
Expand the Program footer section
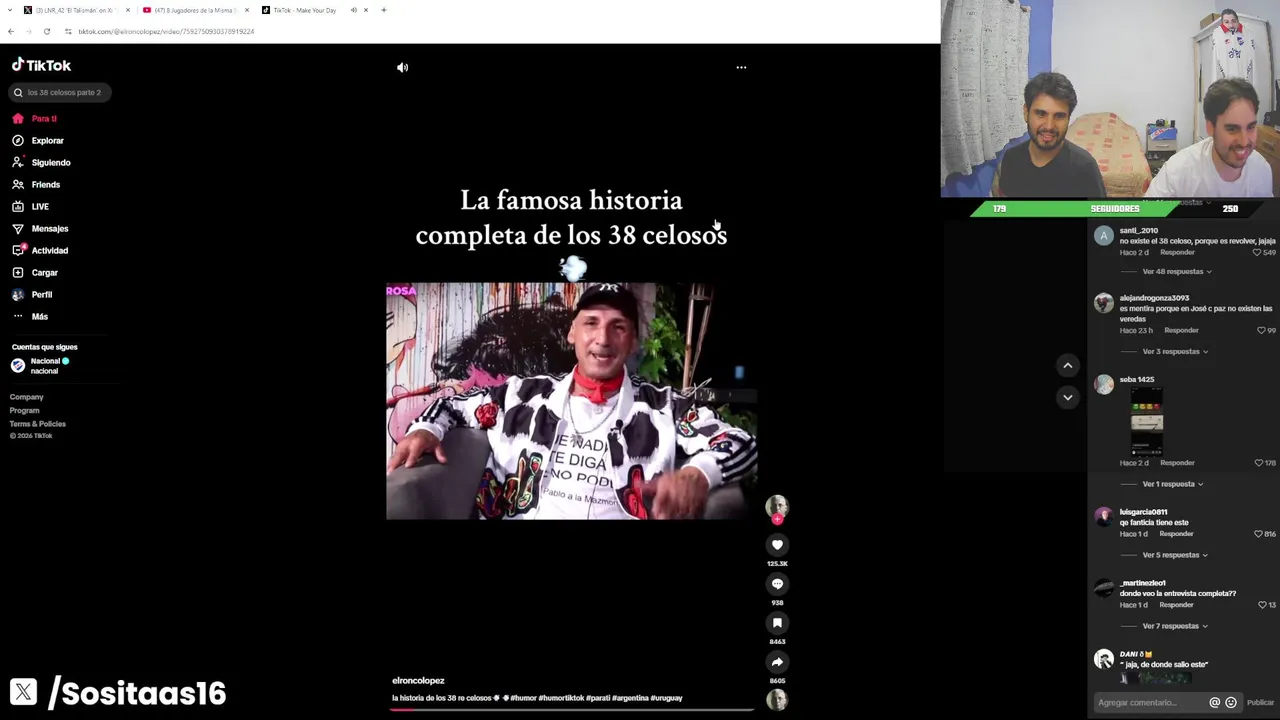(25, 411)
